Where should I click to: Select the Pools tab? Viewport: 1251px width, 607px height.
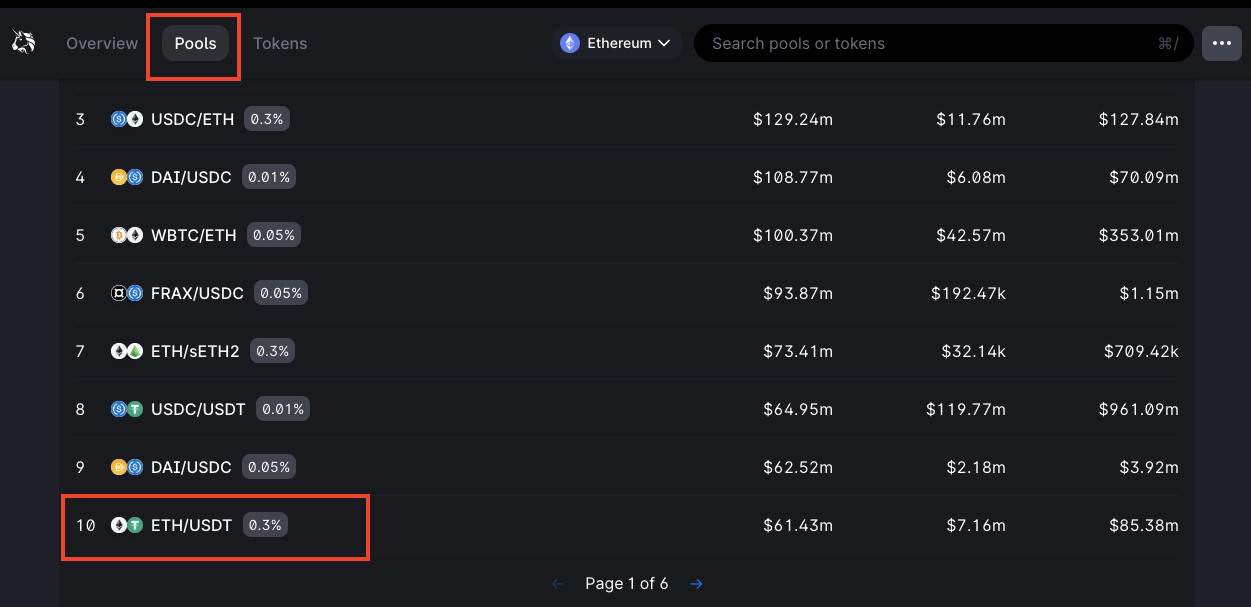click(x=195, y=44)
